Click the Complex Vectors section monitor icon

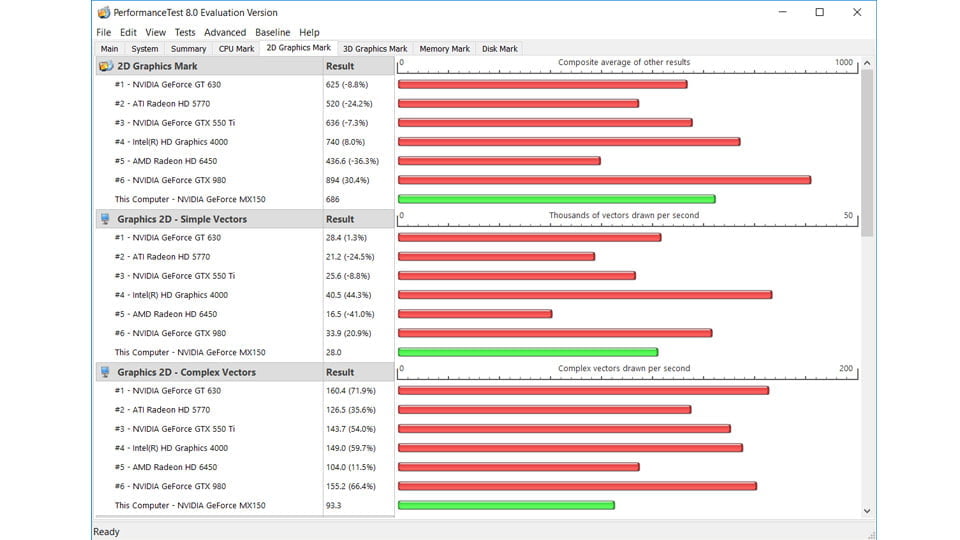tap(106, 372)
